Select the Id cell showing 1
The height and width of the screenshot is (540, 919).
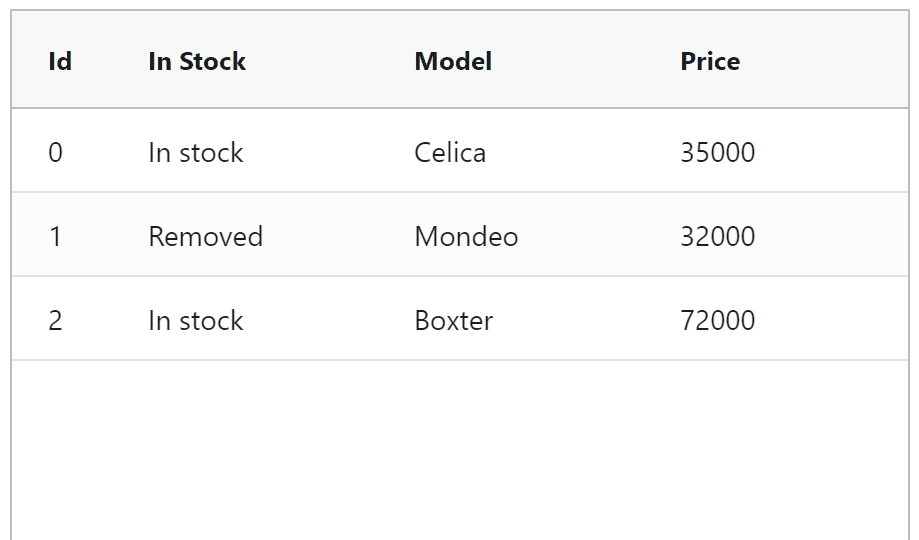55,236
